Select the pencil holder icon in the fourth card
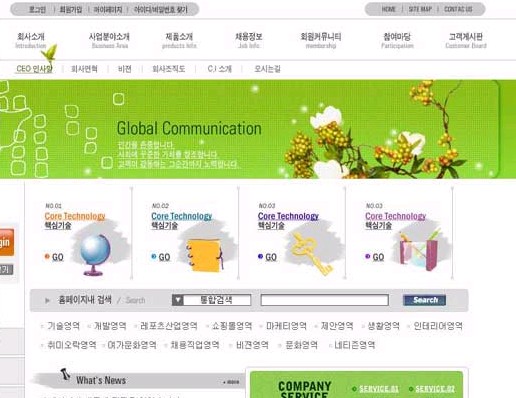This screenshot has height=398, width=516. coord(419,251)
